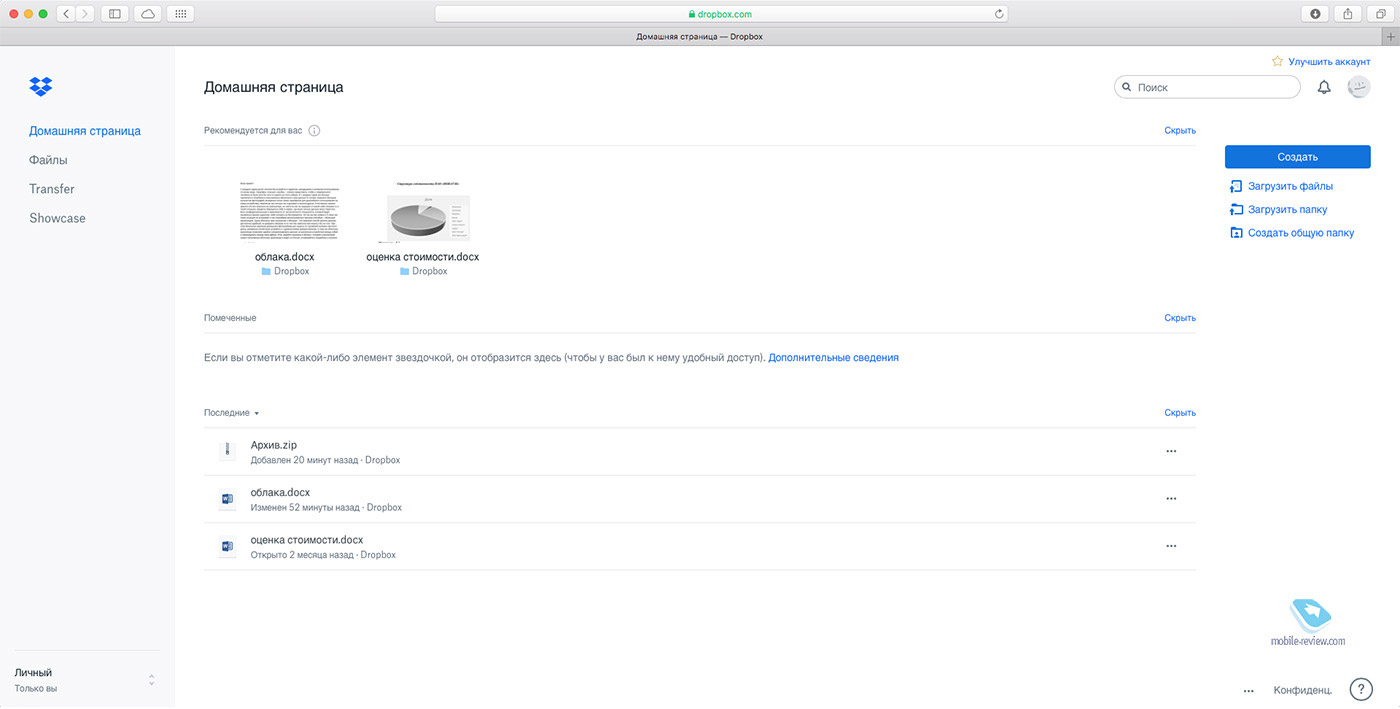
Task: Click the Dropbox logo in sidebar
Action: pyautogui.click(x=41, y=87)
